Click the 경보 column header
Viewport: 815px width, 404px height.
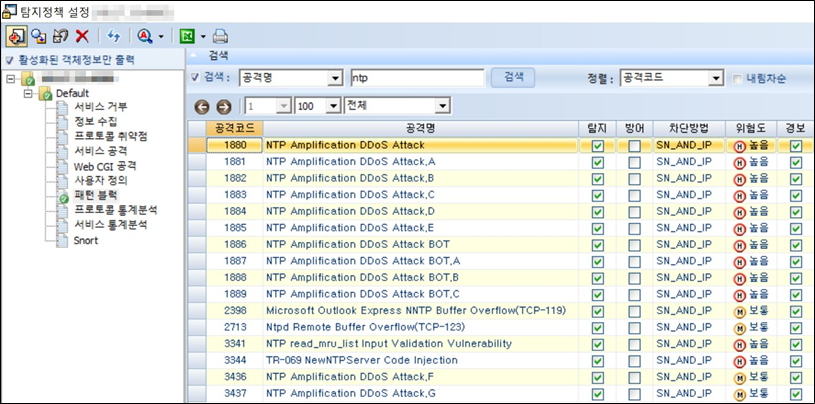tap(796, 128)
